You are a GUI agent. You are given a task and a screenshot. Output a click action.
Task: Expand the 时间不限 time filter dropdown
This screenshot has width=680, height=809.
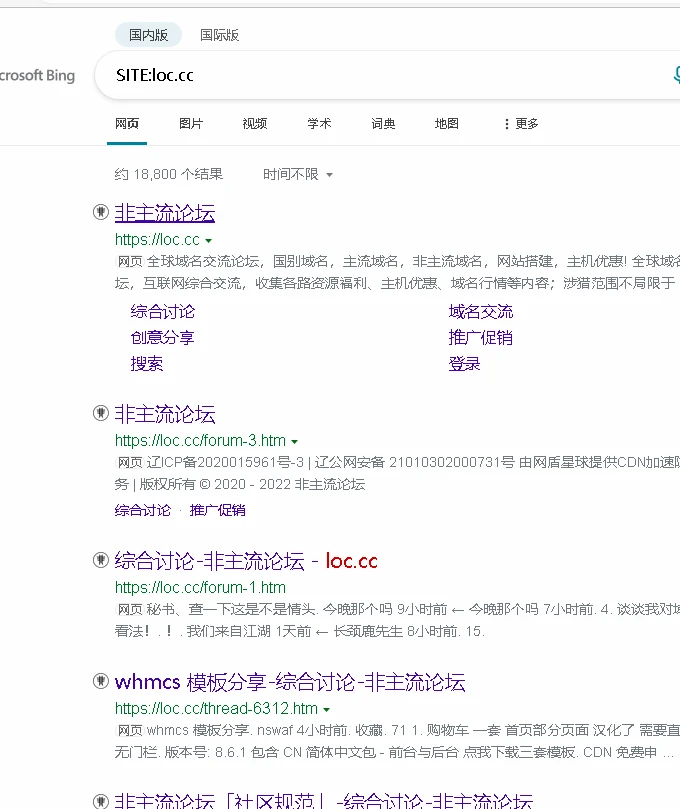point(298,174)
